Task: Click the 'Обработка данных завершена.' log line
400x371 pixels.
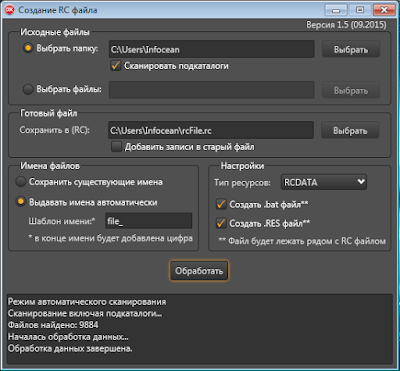Action: point(70,348)
